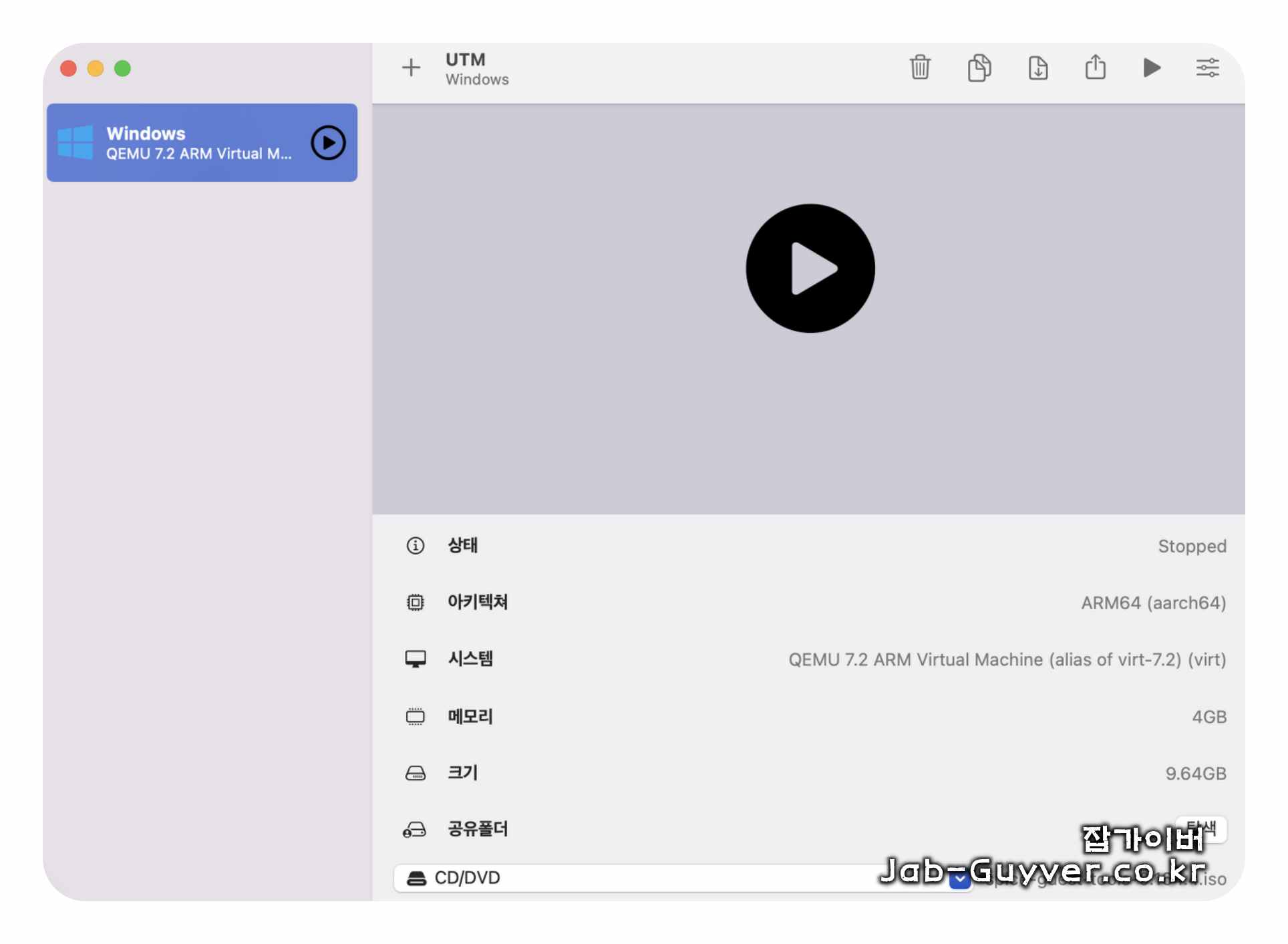Click the 상태 info icon
The width and height of the screenshot is (1288, 944).
click(415, 546)
